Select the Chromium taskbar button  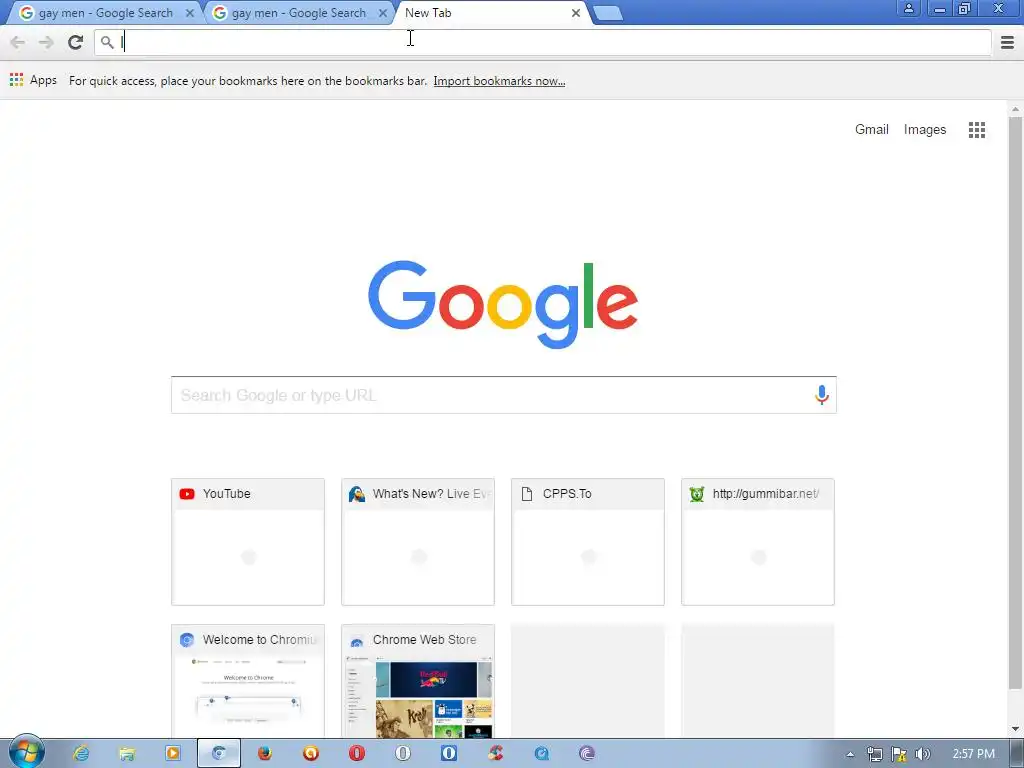coord(219,753)
